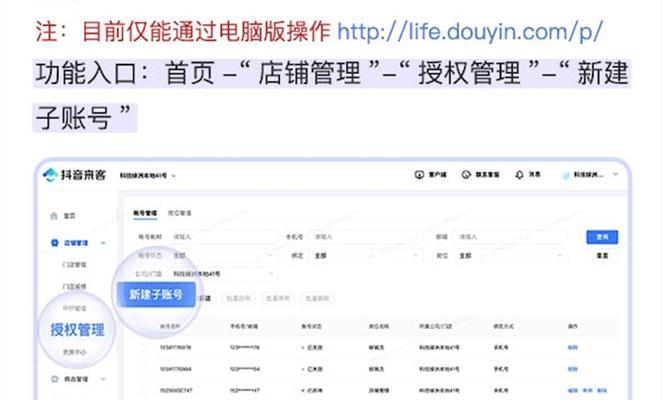Focus the 手机号 input field
This screenshot has height=400, width=662.
tap(366, 237)
